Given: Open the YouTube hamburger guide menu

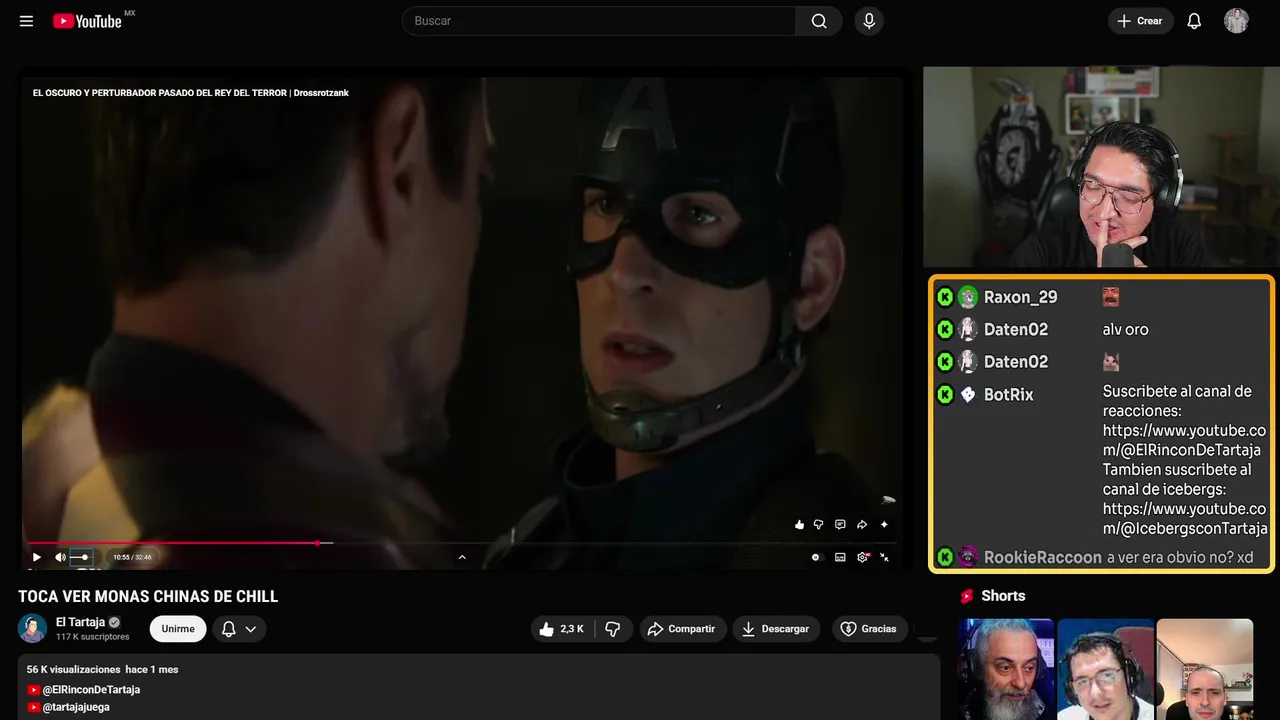Looking at the screenshot, I should tap(26, 21).
